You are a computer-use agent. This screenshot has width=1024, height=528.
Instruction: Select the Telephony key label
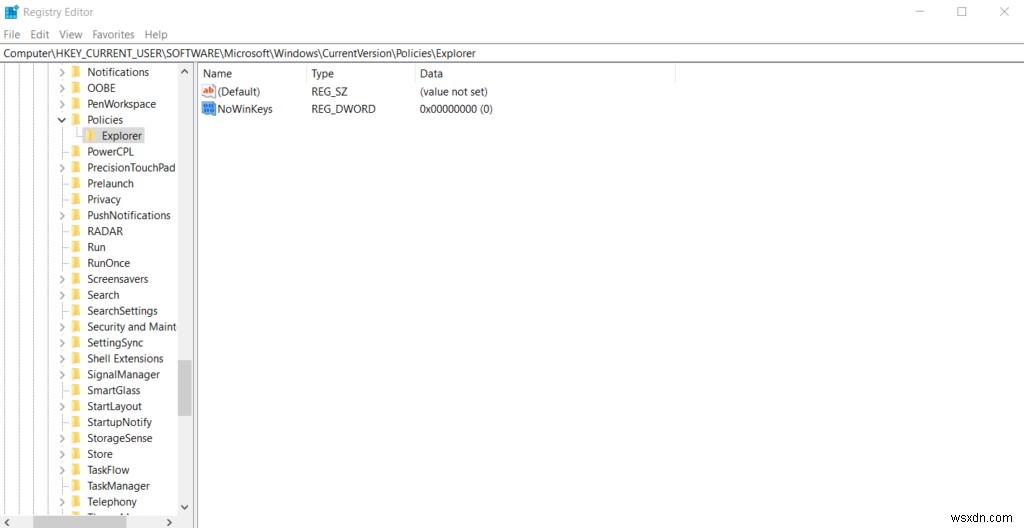pos(112,502)
